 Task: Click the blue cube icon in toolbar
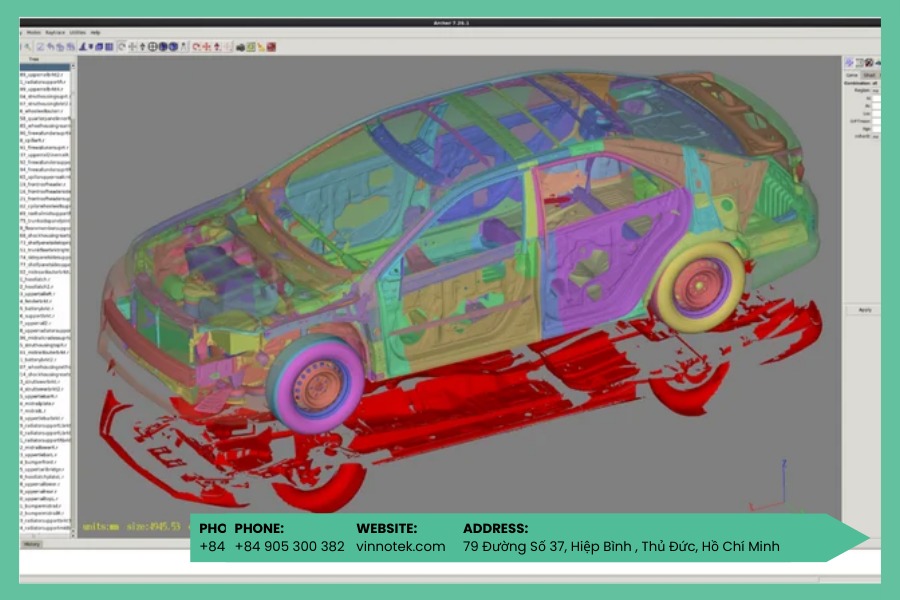pyautogui.click(x=99, y=47)
